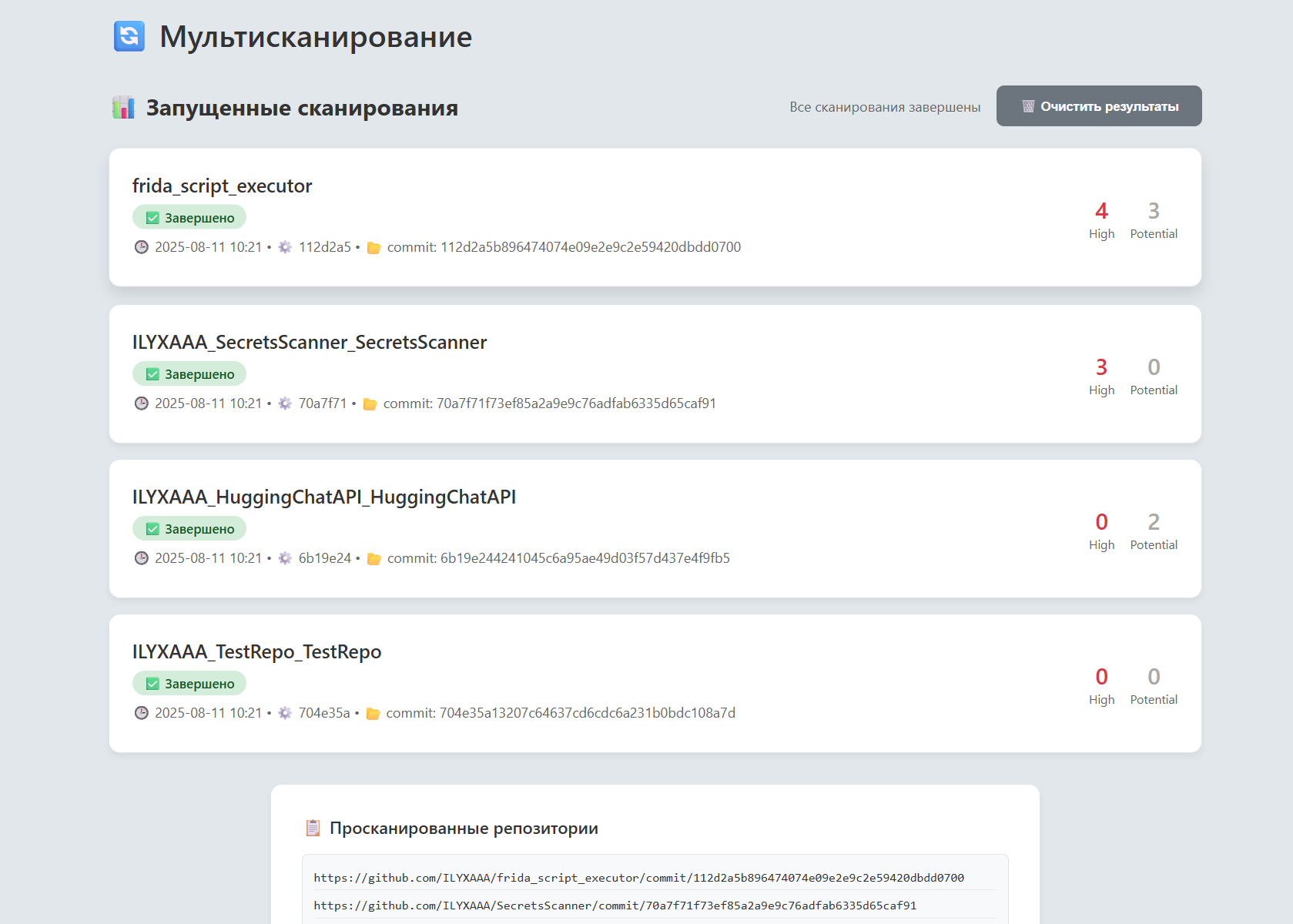Viewport: 1293px width, 924px height.
Task: Click the clipboard icon by Просканированные репозитории
Action: tap(313, 828)
